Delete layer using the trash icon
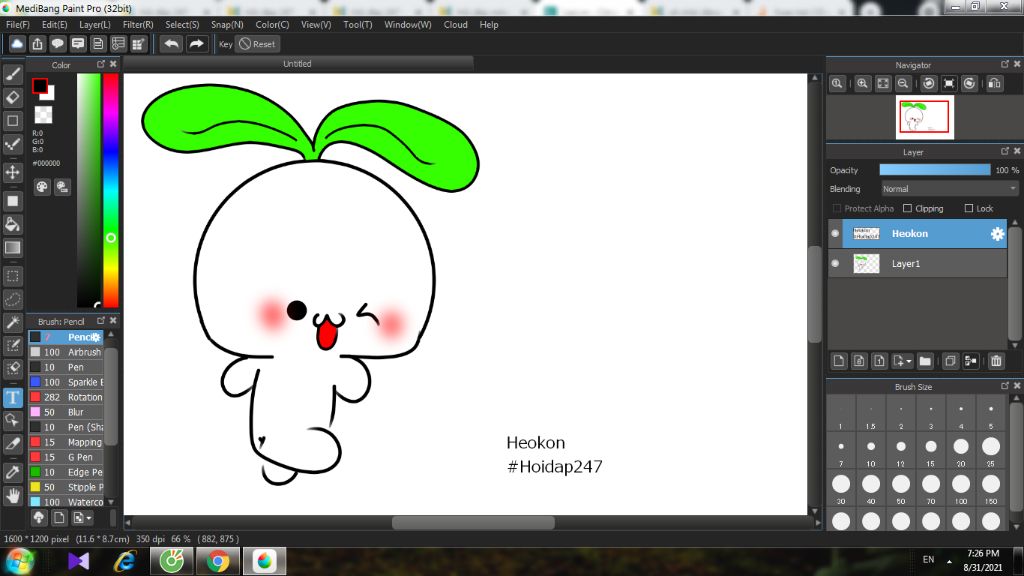Image resolution: width=1024 pixels, height=576 pixels. (x=996, y=361)
